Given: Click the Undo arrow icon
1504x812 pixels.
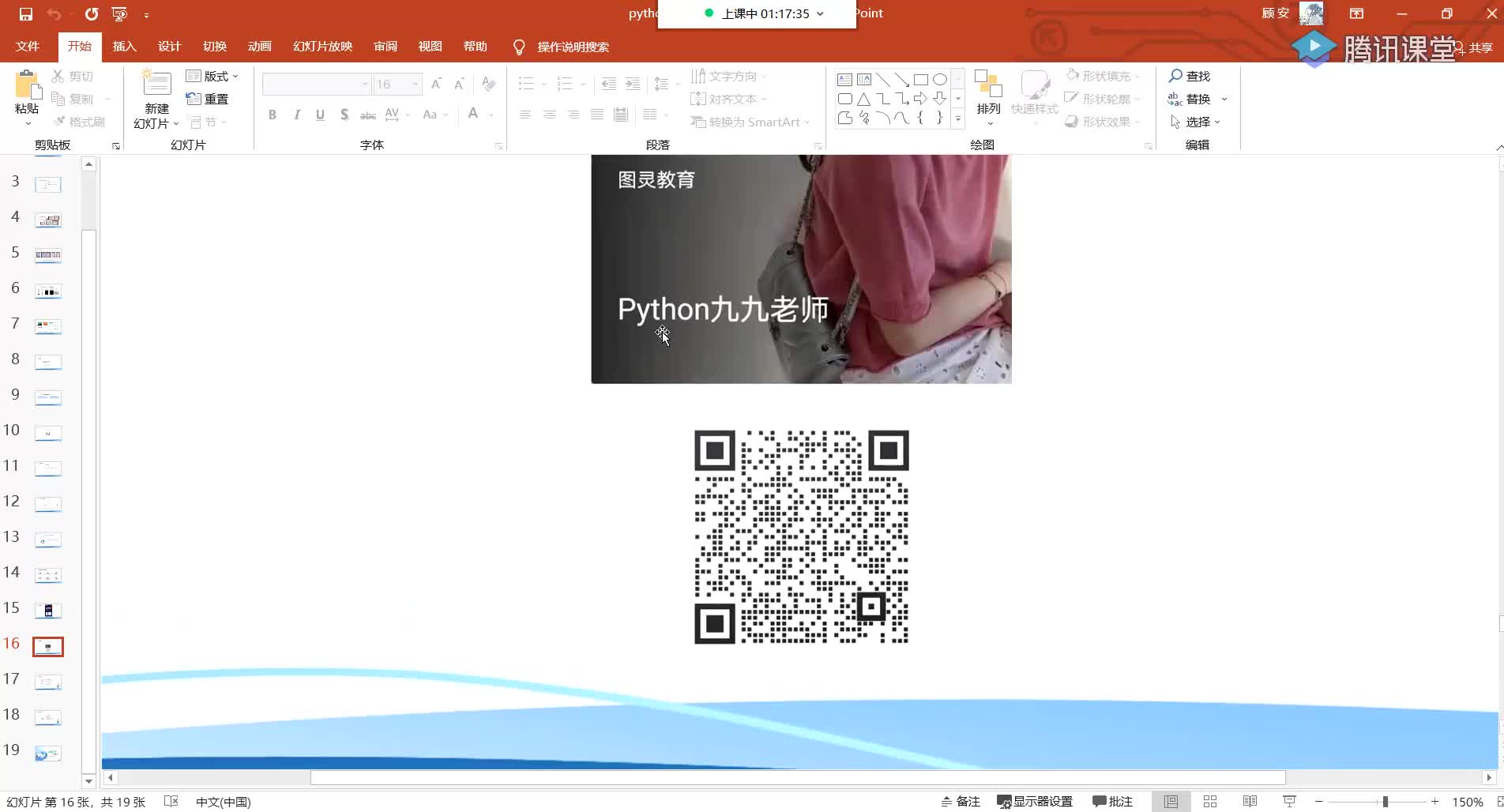Looking at the screenshot, I should [54, 14].
